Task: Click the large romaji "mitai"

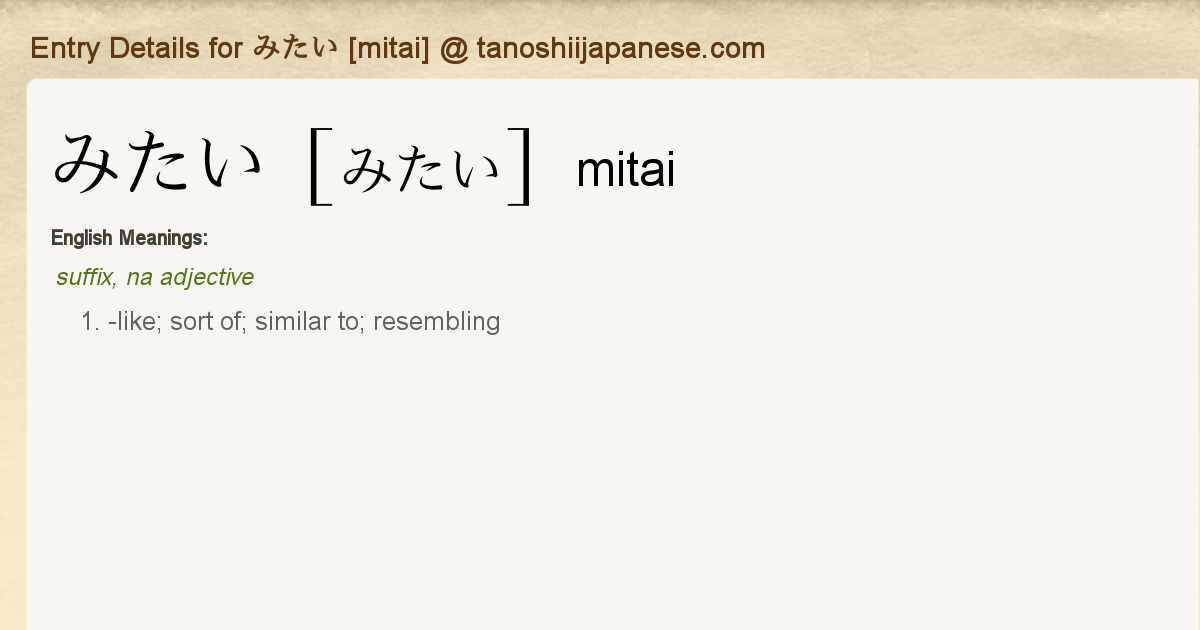Action: [626, 171]
